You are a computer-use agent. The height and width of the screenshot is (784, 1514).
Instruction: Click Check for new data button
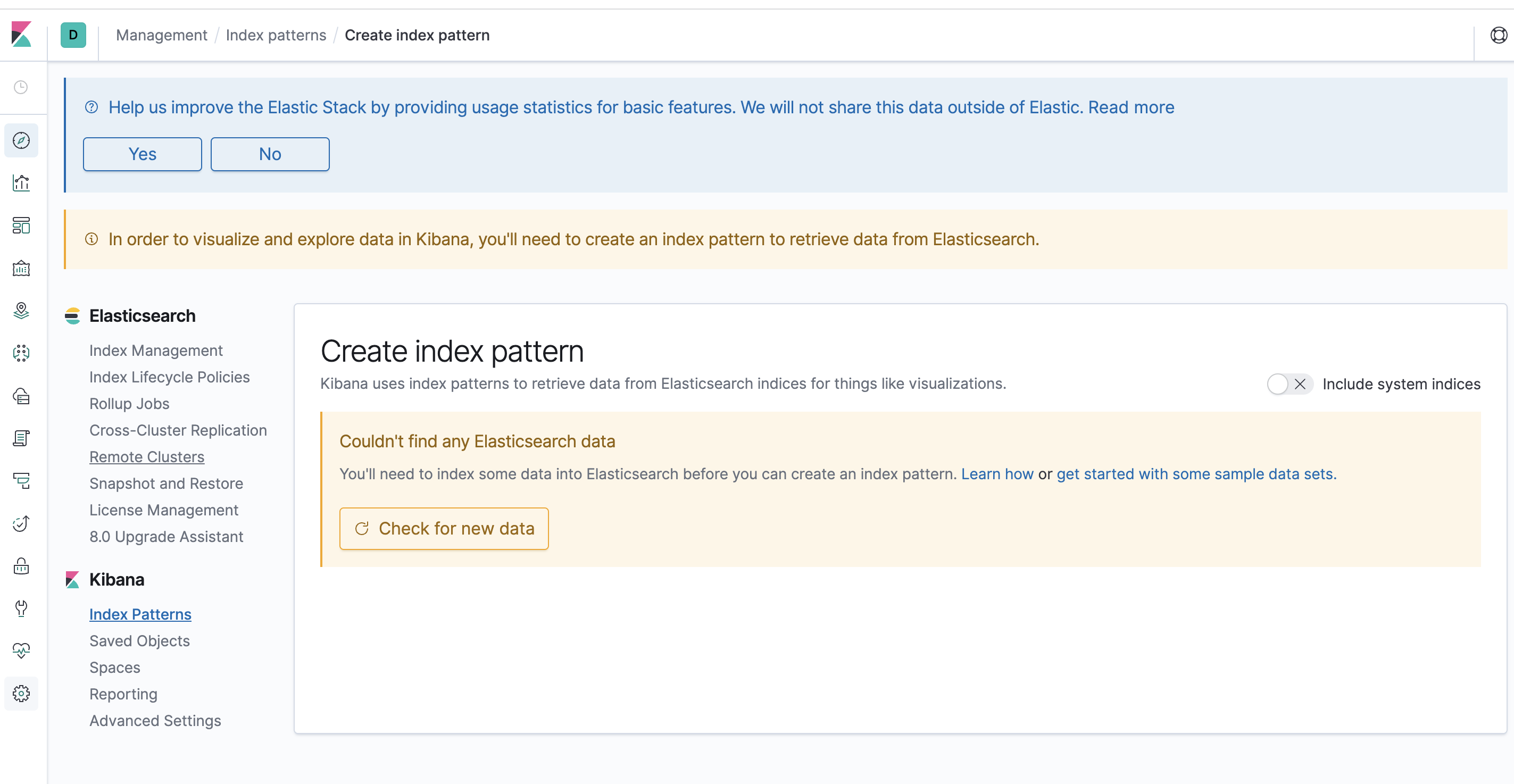point(444,528)
